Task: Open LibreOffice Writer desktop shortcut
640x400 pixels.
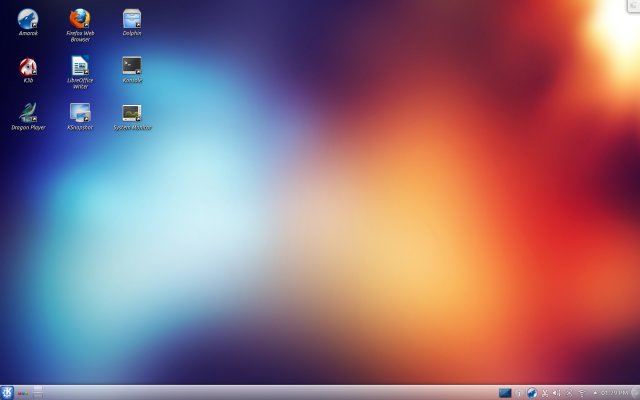Action: (80, 73)
